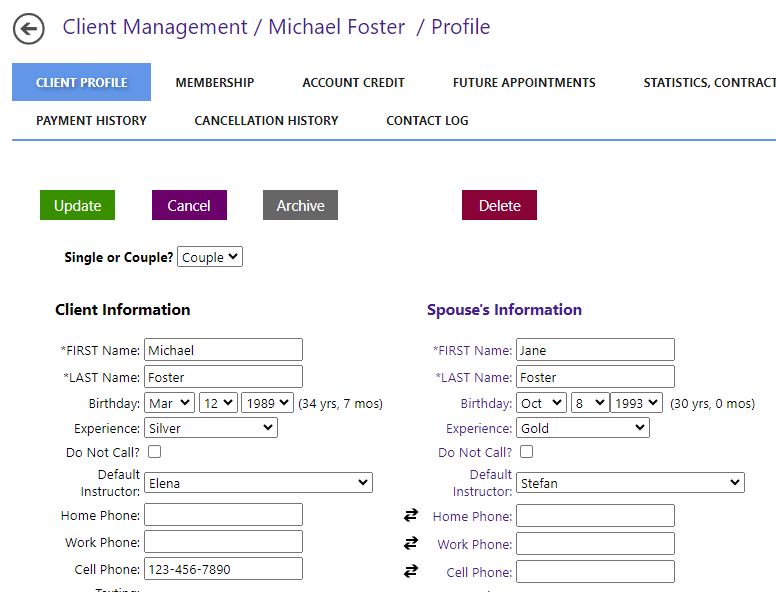Go to the Future Appointments tab
This screenshot has height=592, width=776.
click(524, 83)
